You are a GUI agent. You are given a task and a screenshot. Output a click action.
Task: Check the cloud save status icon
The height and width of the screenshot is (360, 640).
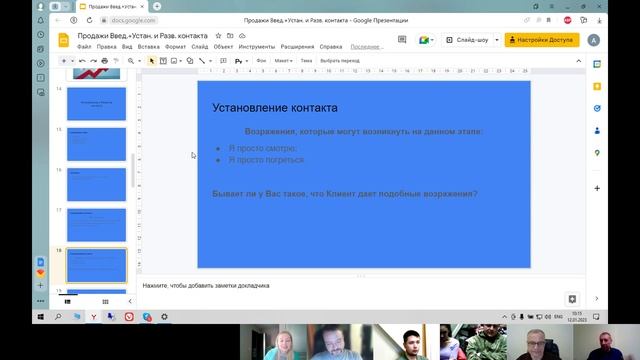click(242, 36)
